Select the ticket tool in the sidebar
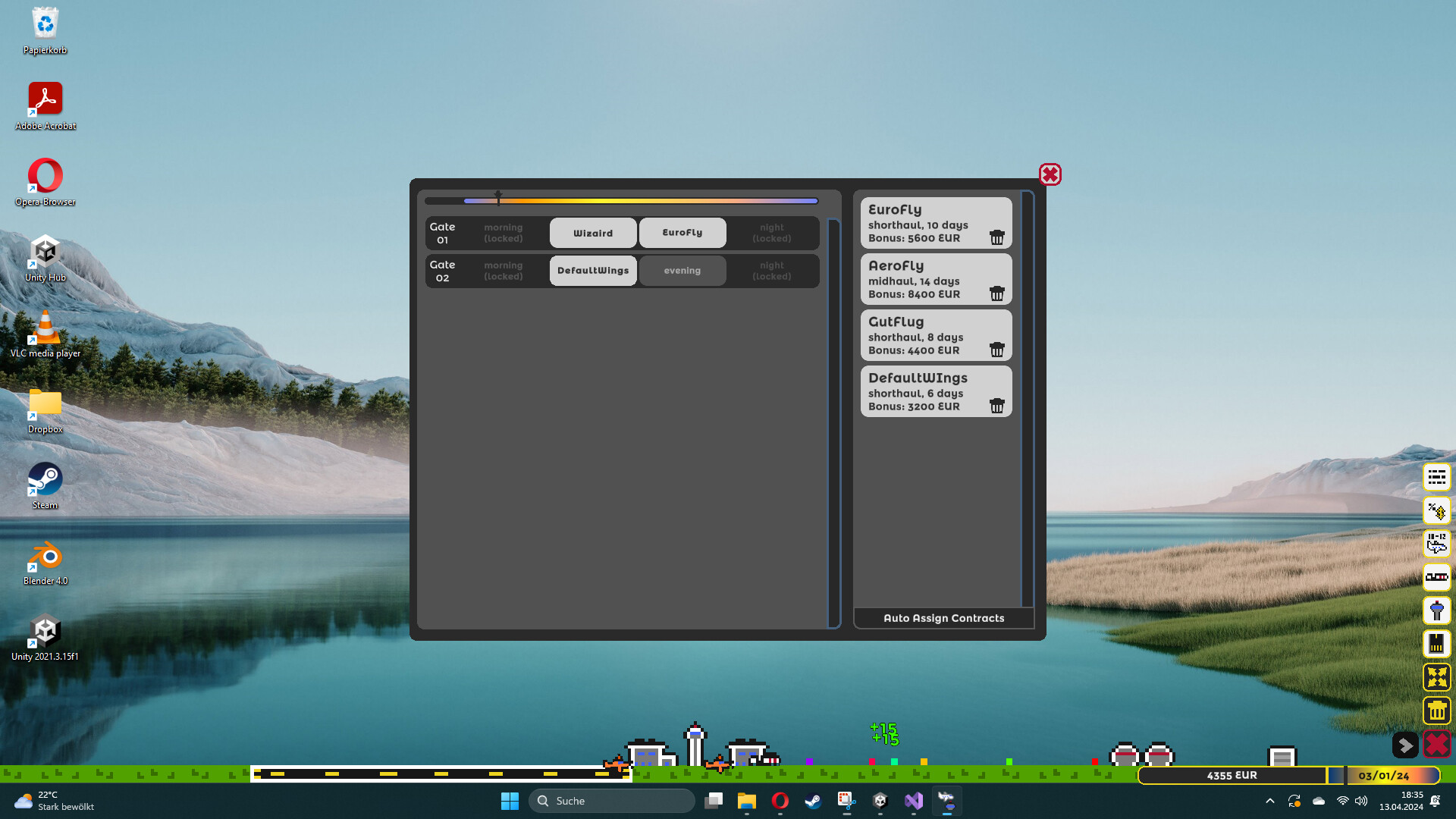1456x819 pixels. click(1437, 644)
